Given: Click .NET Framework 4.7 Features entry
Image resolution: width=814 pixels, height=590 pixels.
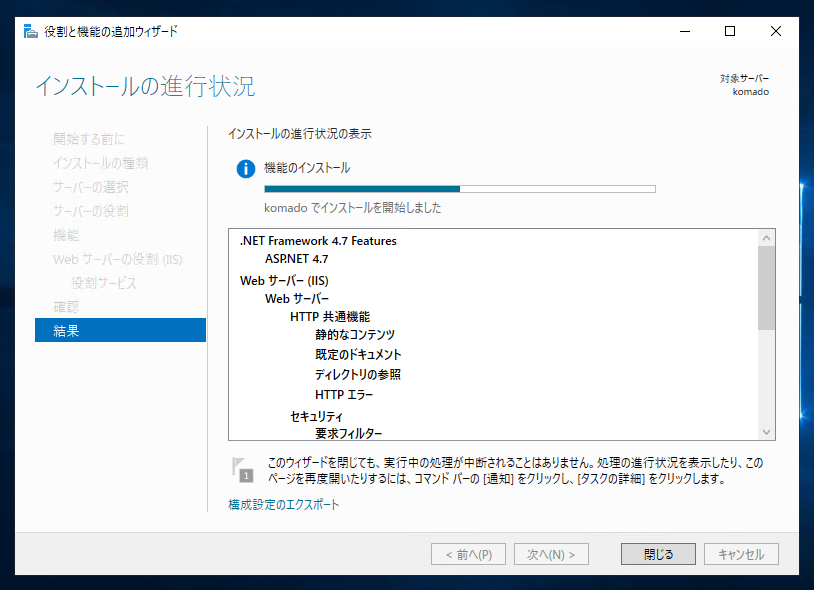Looking at the screenshot, I should (x=318, y=241).
